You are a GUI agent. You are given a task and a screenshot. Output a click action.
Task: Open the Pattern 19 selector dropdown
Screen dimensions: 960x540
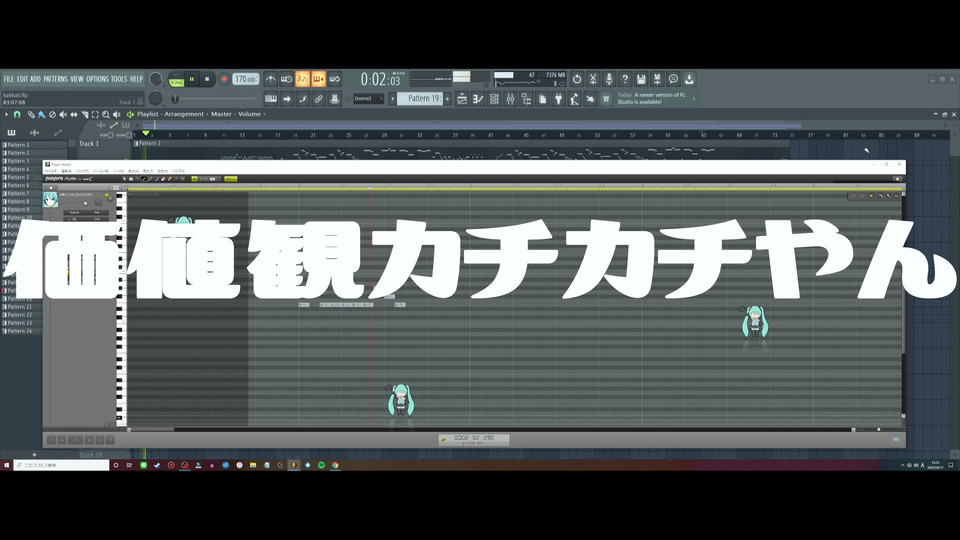tap(420, 99)
